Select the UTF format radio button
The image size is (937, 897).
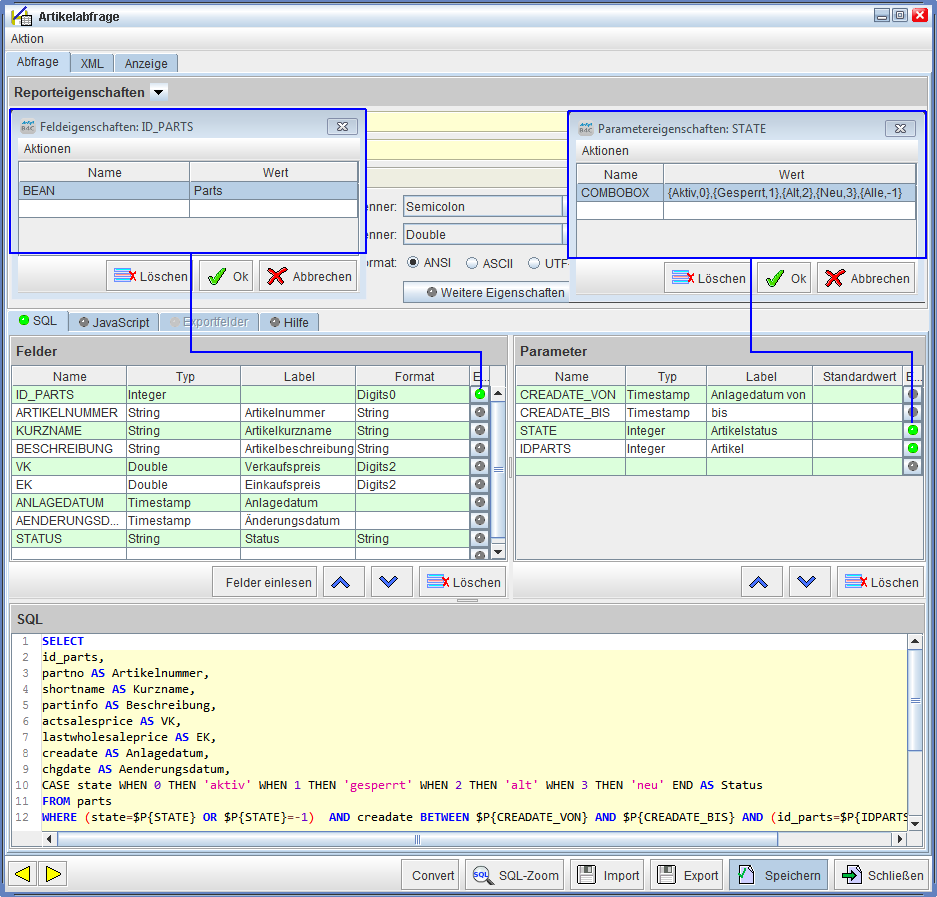pyautogui.click(x=535, y=264)
